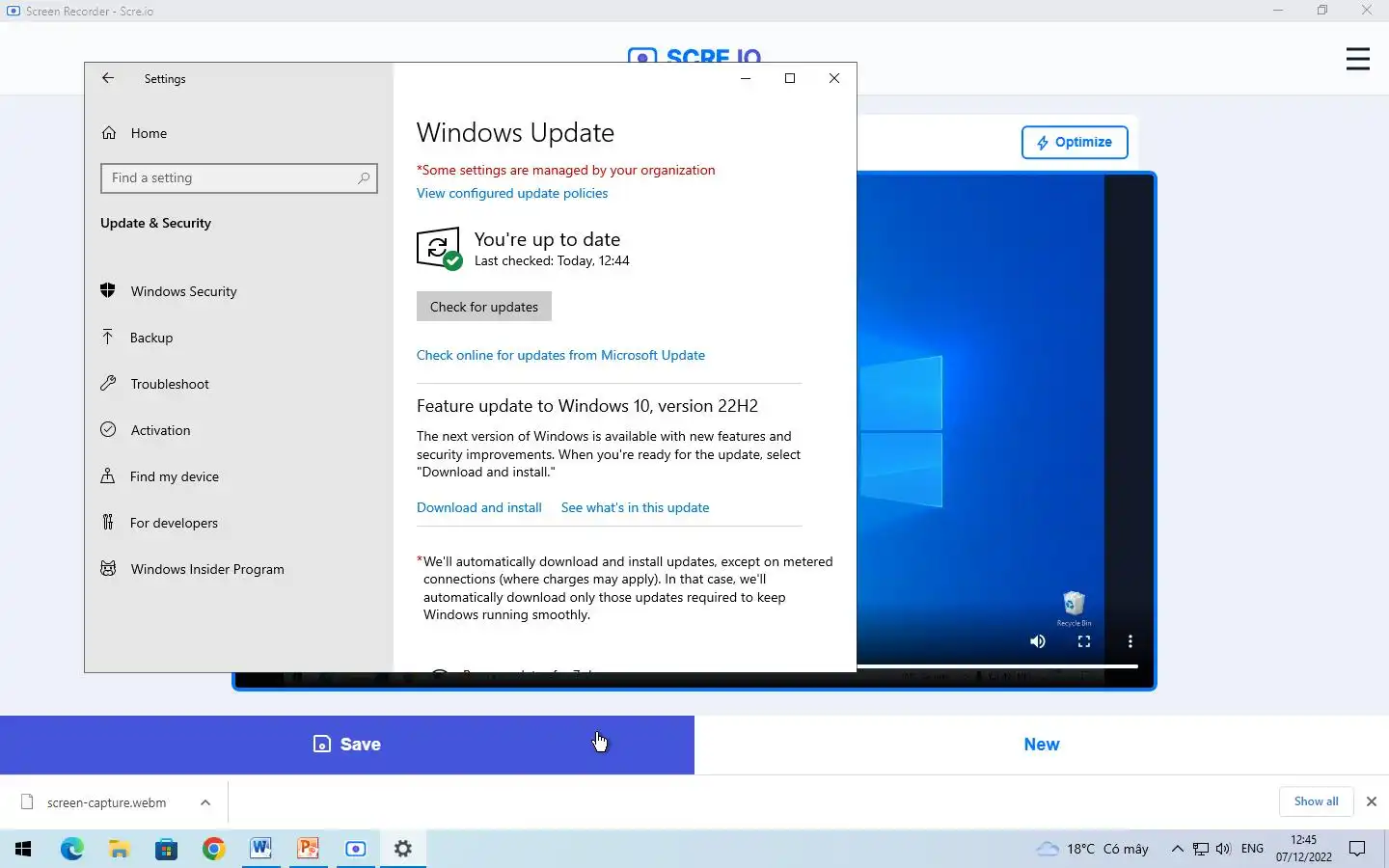This screenshot has width=1389, height=868.
Task: Click Show all downloads button
Action: pos(1316,801)
